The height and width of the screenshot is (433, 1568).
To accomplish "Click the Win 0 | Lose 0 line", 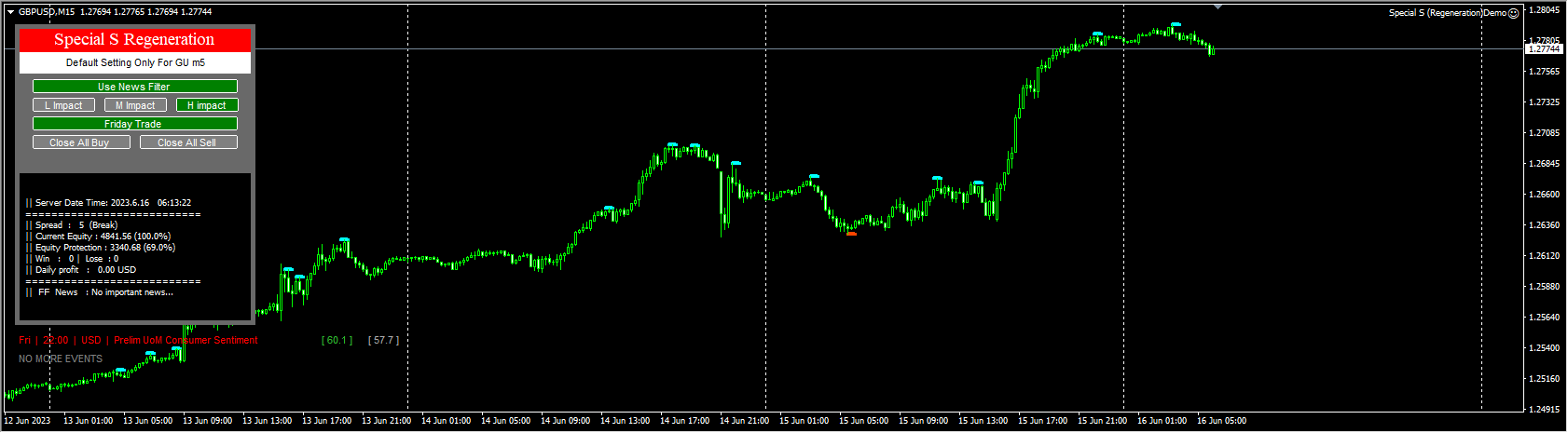I will tap(73, 259).
